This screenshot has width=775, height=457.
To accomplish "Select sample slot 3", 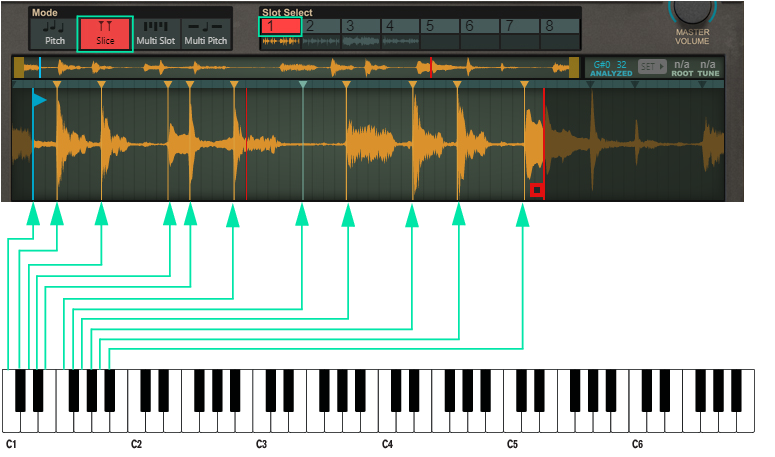I will click(x=361, y=26).
